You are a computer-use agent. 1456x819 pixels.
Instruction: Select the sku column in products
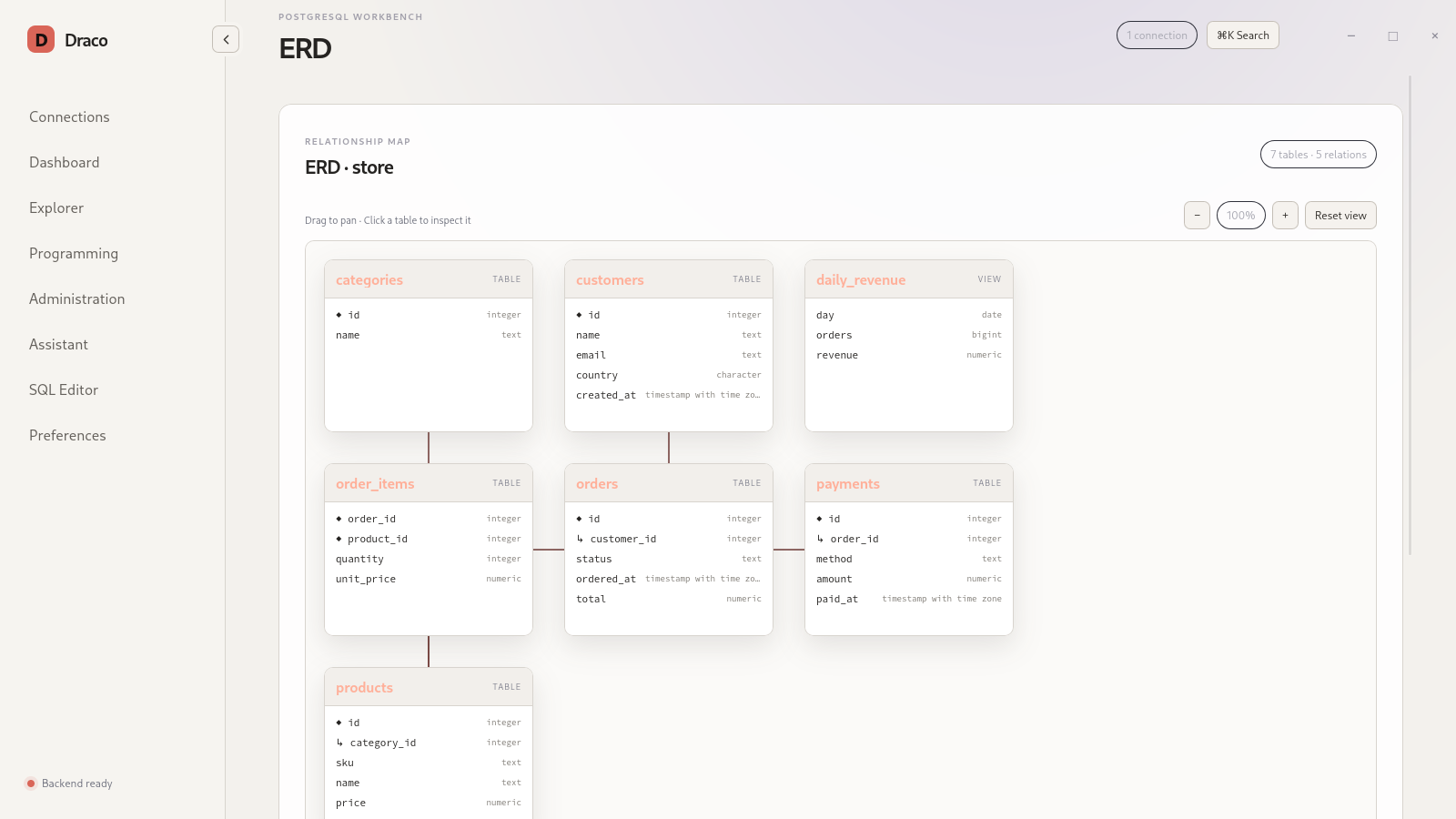point(429,763)
